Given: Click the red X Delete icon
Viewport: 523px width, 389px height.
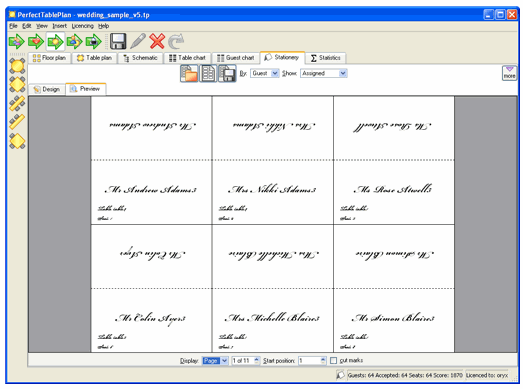Looking at the screenshot, I should point(157,41).
